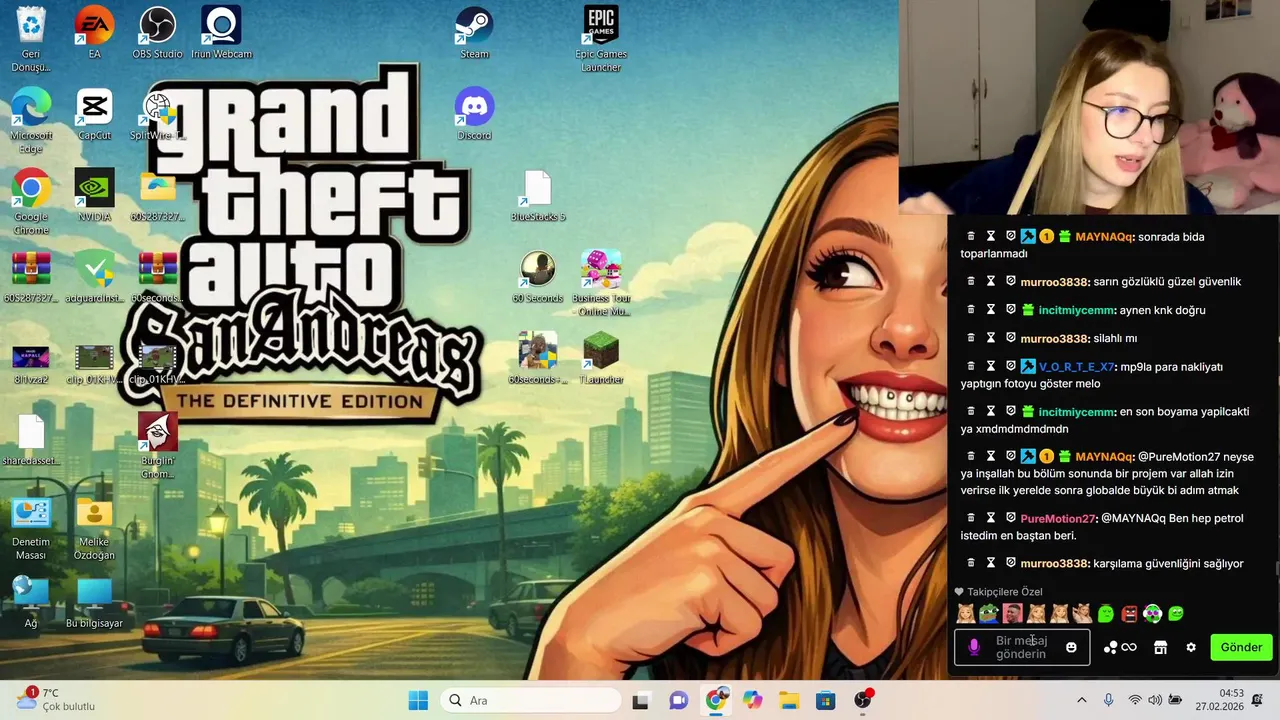Launch the 60 Seconds game shortcut

click(x=538, y=277)
